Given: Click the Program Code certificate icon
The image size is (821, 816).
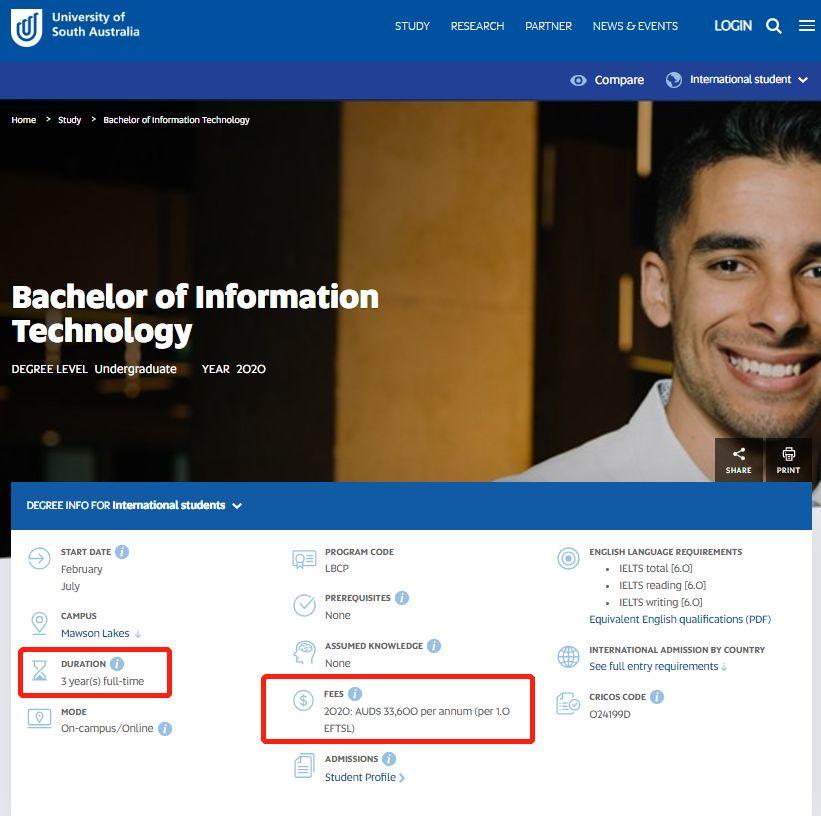Looking at the screenshot, I should coord(304,559).
